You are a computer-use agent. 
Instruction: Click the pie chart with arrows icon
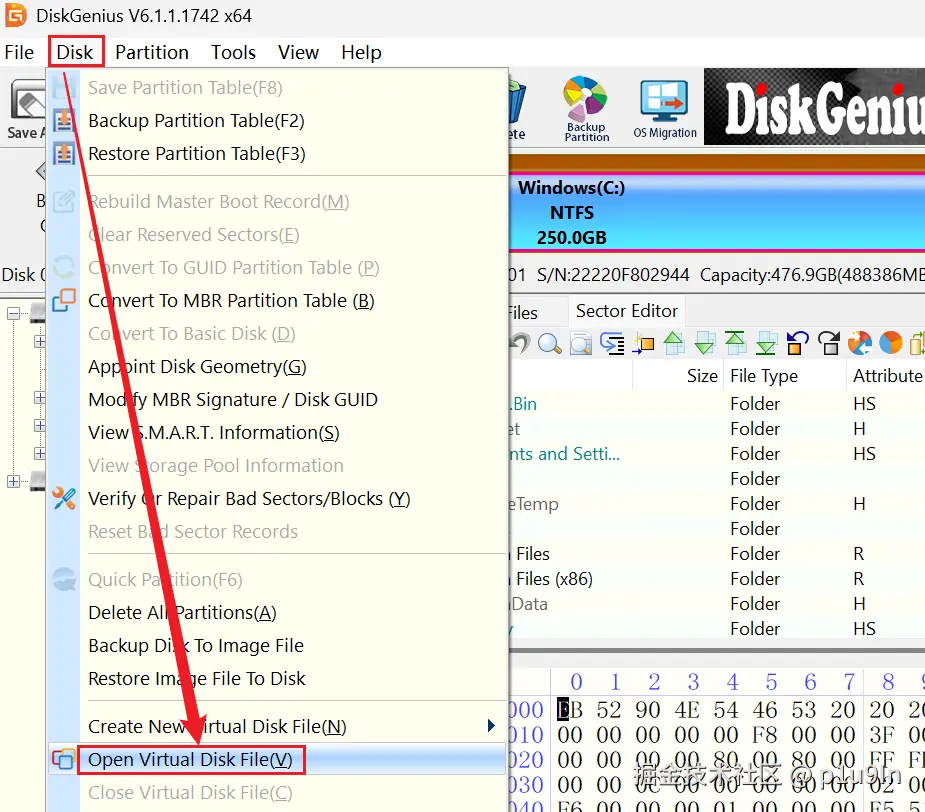tap(860, 343)
